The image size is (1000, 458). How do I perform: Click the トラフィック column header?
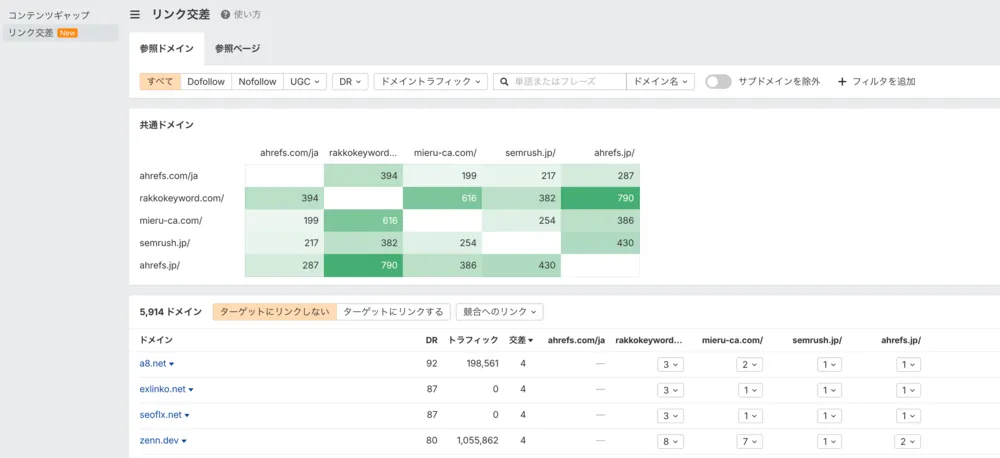point(473,341)
